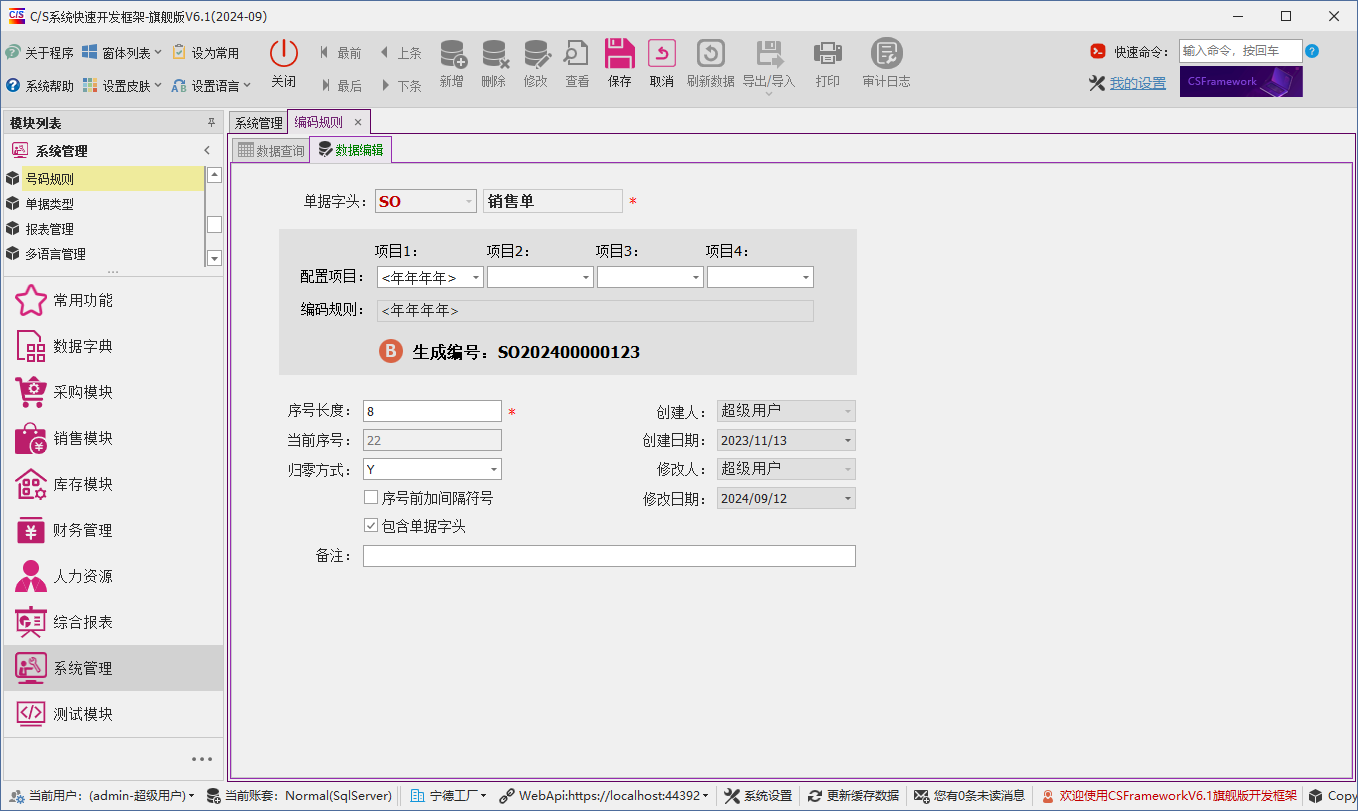The image size is (1358, 811).
Task: Click the CSFramework banner image
Action: point(1241,82)
